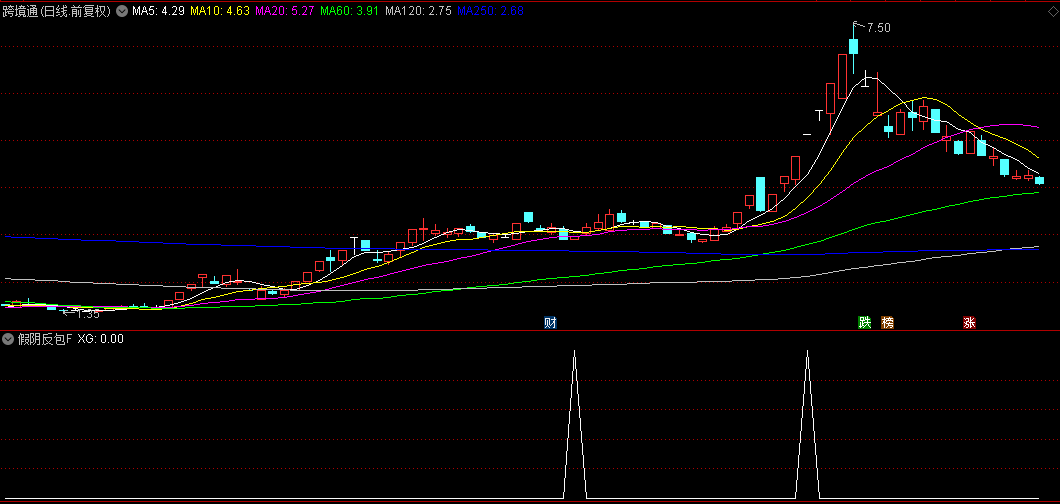Click the first XG signal spike
The width and height of the screenshot is (1060, 504).
pos(575,424)
